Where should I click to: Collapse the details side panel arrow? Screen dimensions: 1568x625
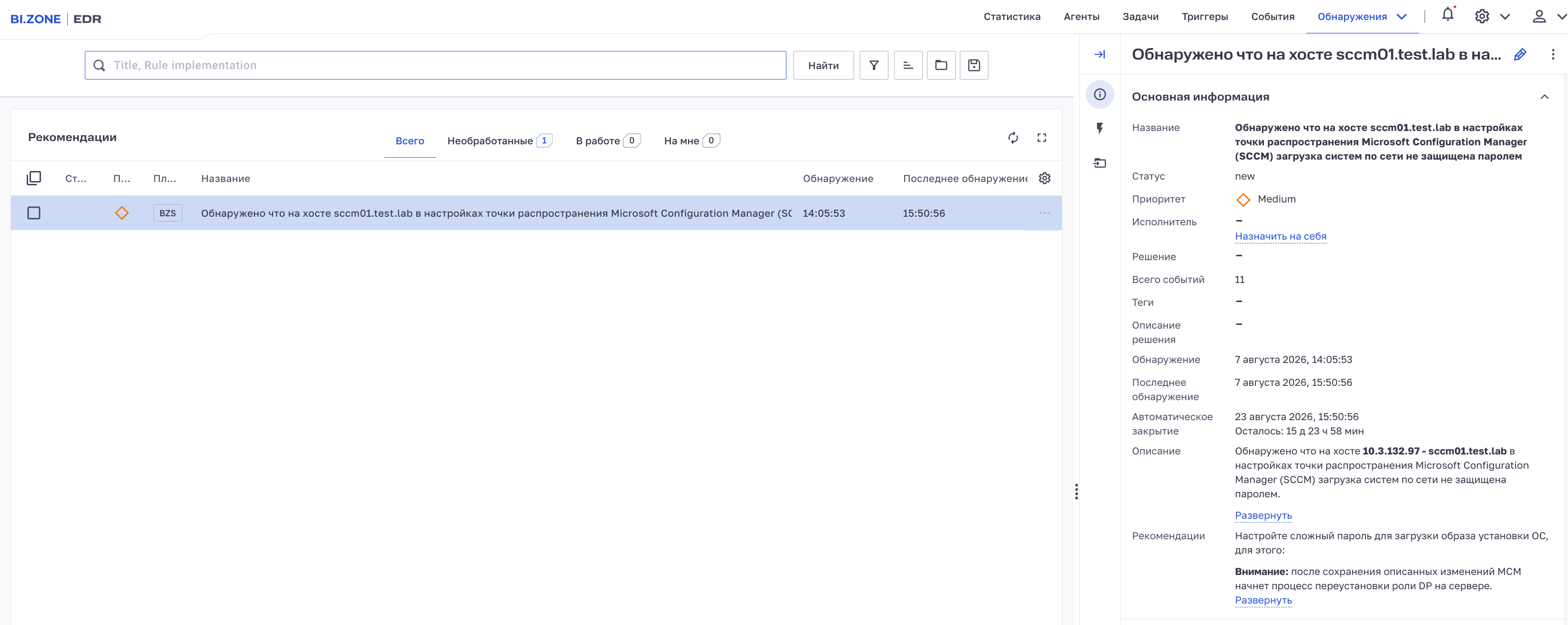point(1100,55)
